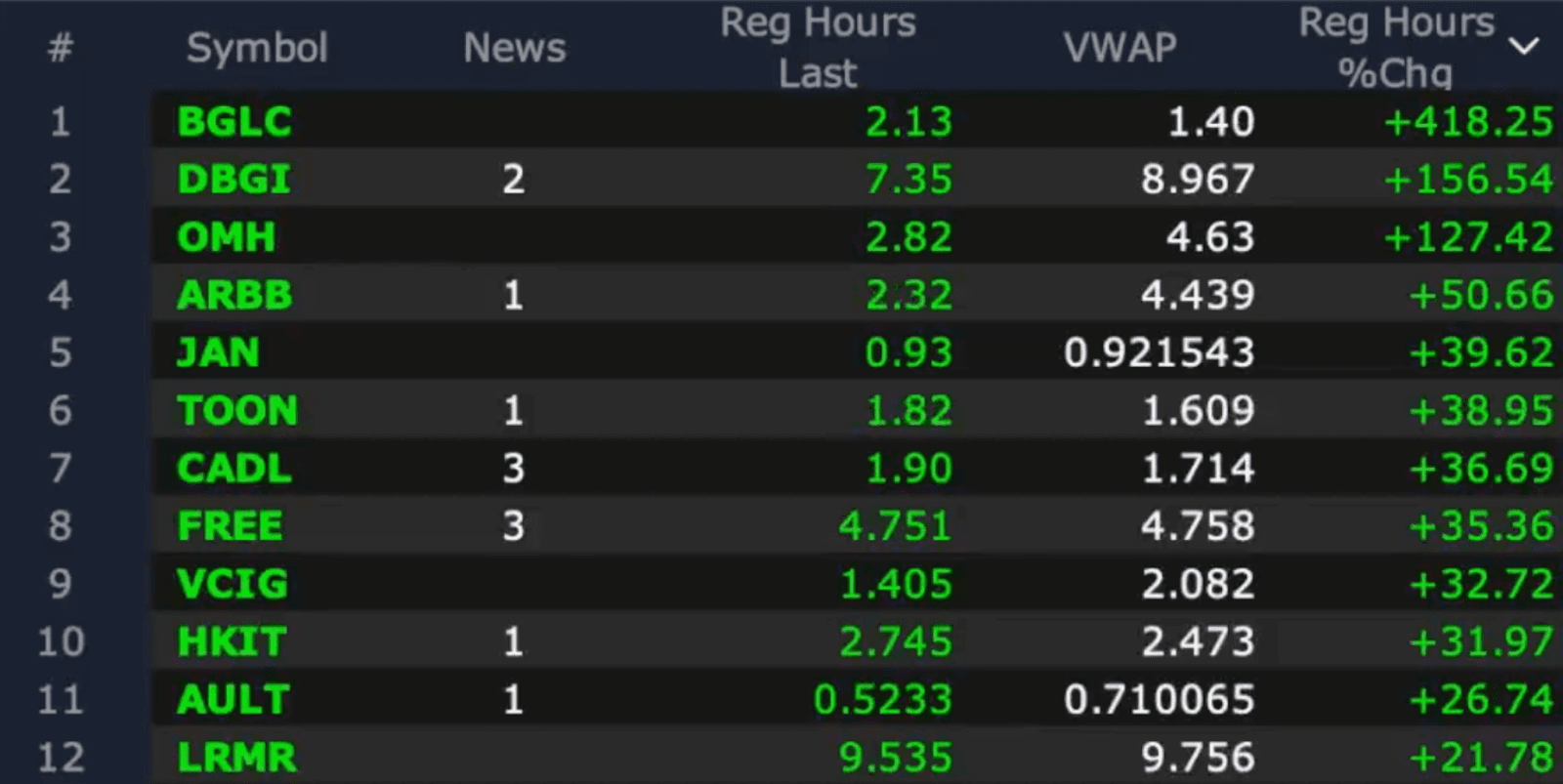
Task: Click FREE last price 4.751
Action: 895,525
